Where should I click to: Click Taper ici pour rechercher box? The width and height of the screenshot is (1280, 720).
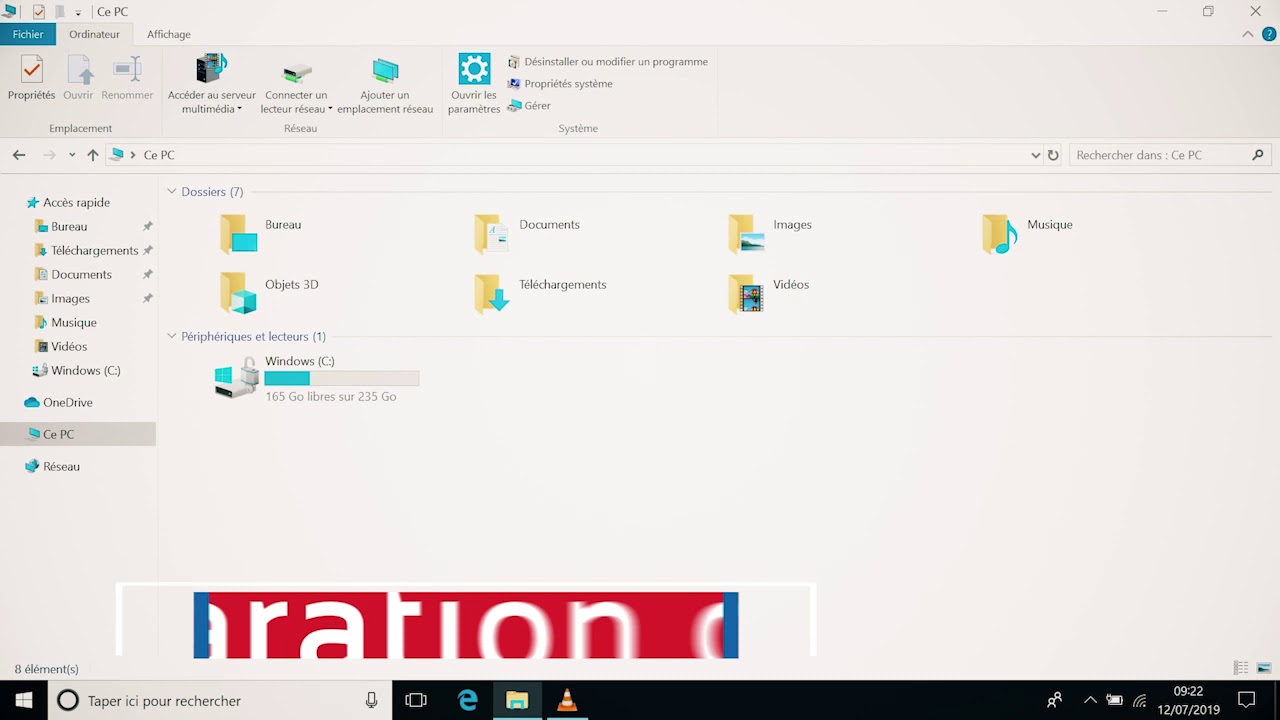pyautogui.click(x=220, y=701)
